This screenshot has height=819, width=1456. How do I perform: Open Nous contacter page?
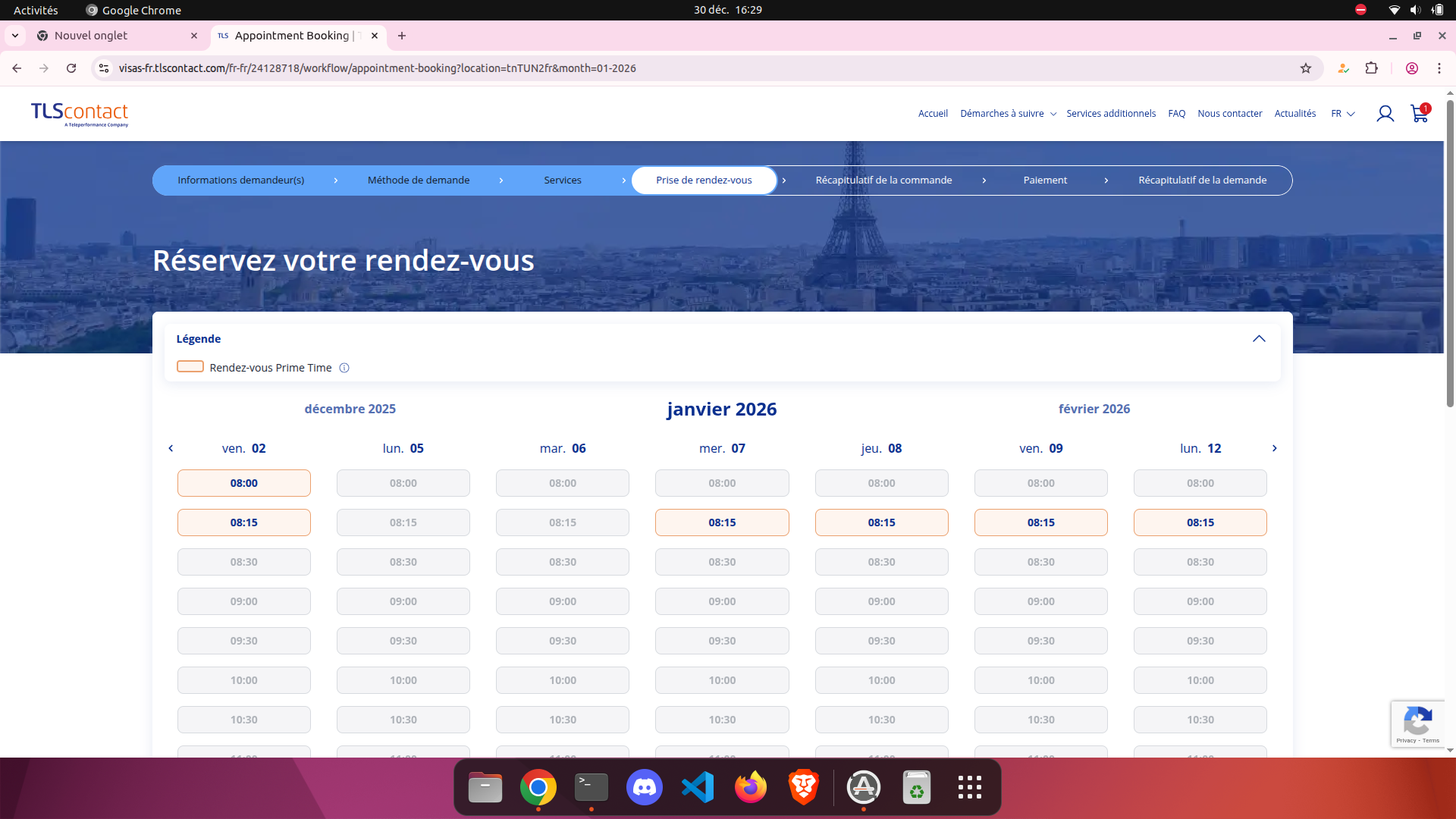1230,114
